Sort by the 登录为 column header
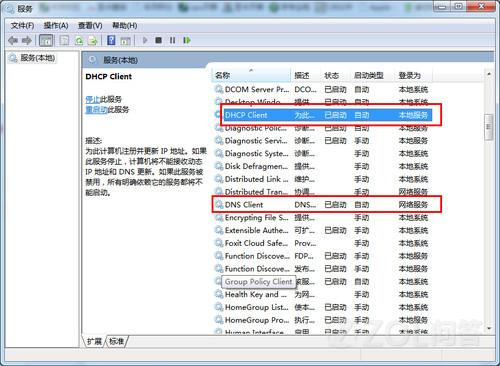 414,75
